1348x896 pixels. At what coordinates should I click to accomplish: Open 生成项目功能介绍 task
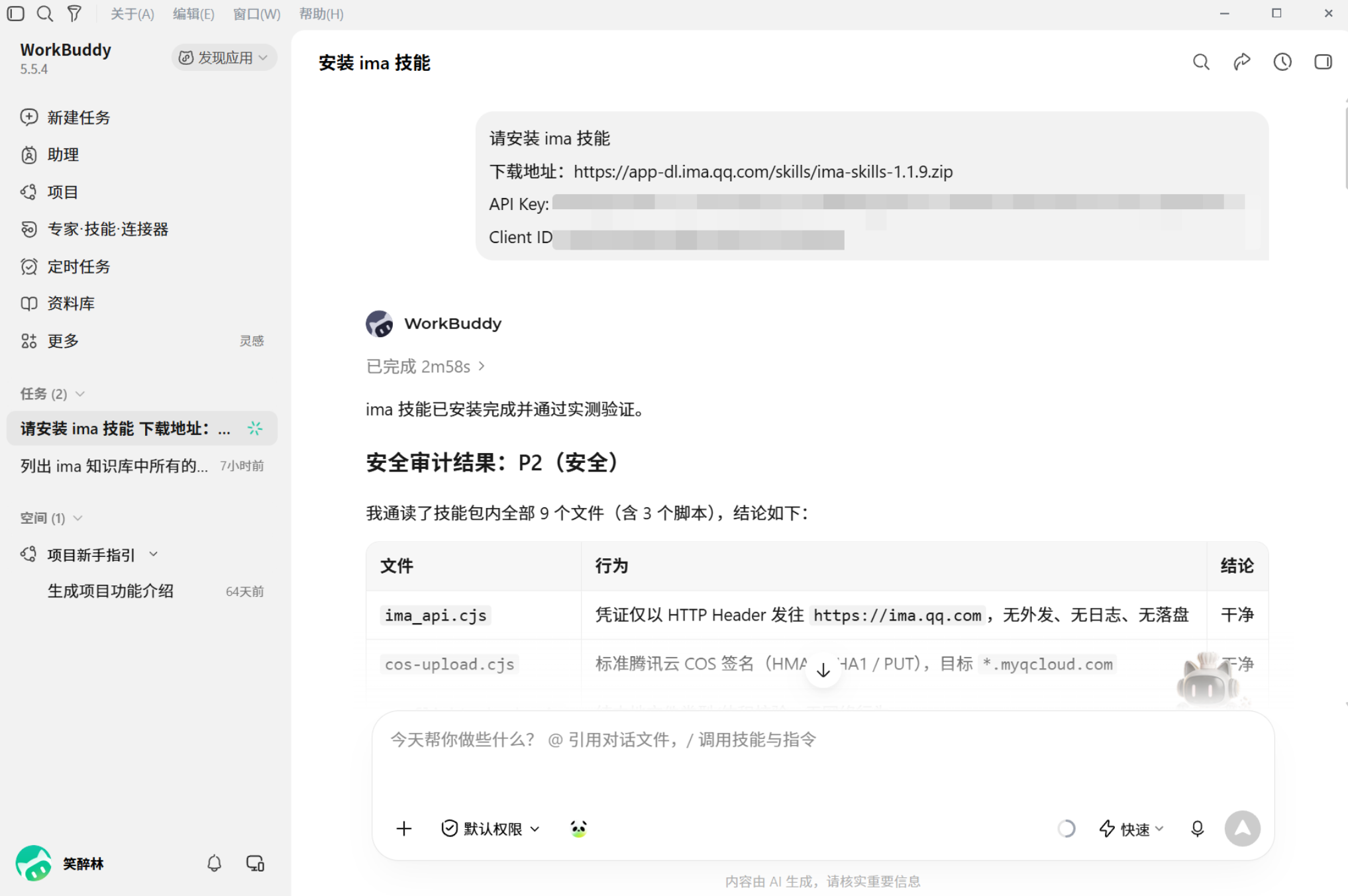(110, 591)
